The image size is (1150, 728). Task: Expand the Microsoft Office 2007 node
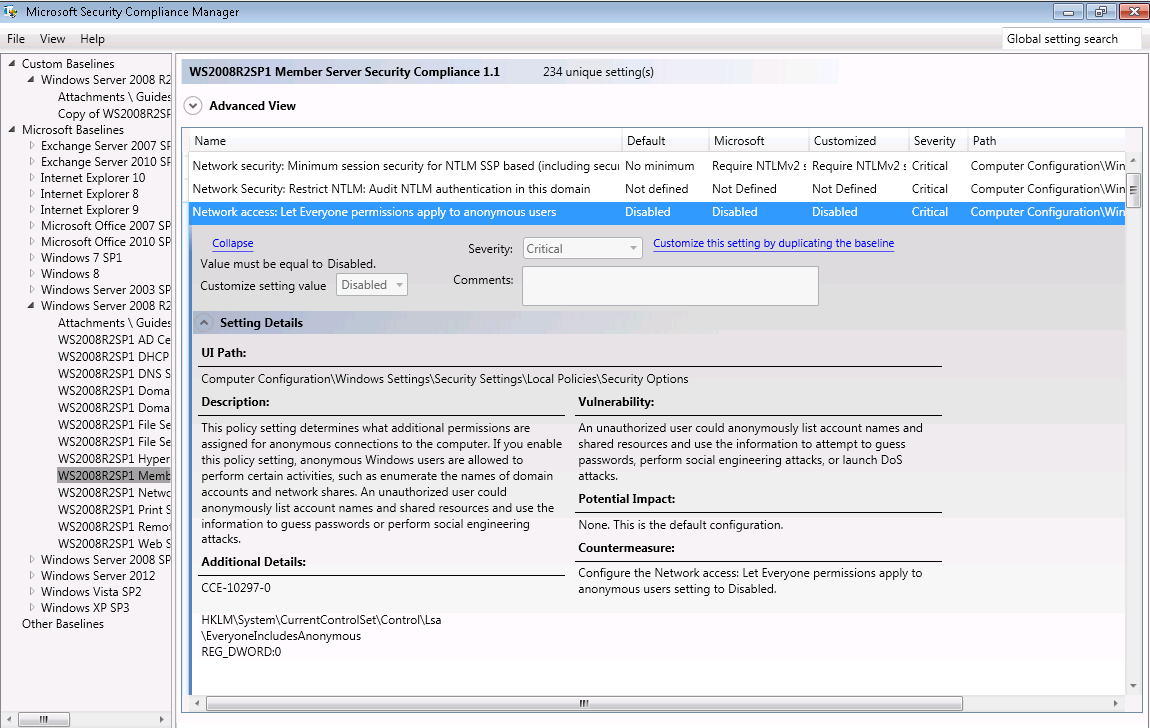click(x=32, y=225)
